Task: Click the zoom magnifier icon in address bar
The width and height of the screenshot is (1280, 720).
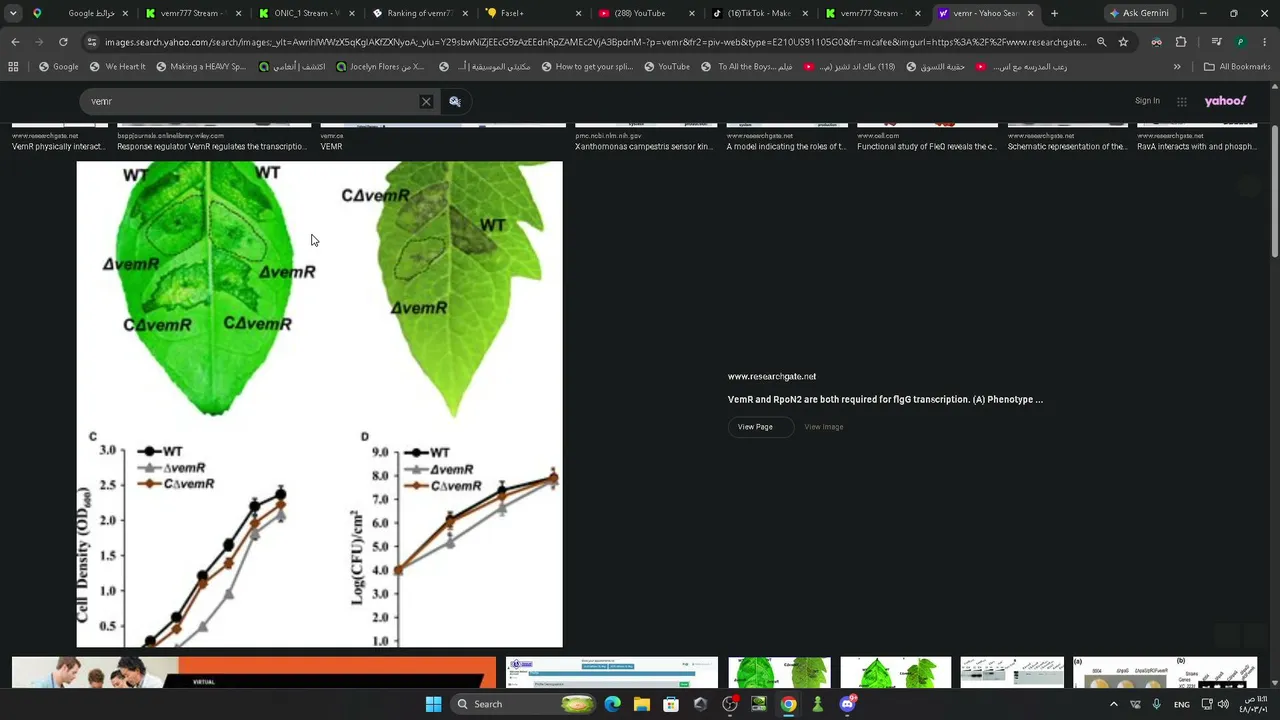Action: (x=1101, y=42)
